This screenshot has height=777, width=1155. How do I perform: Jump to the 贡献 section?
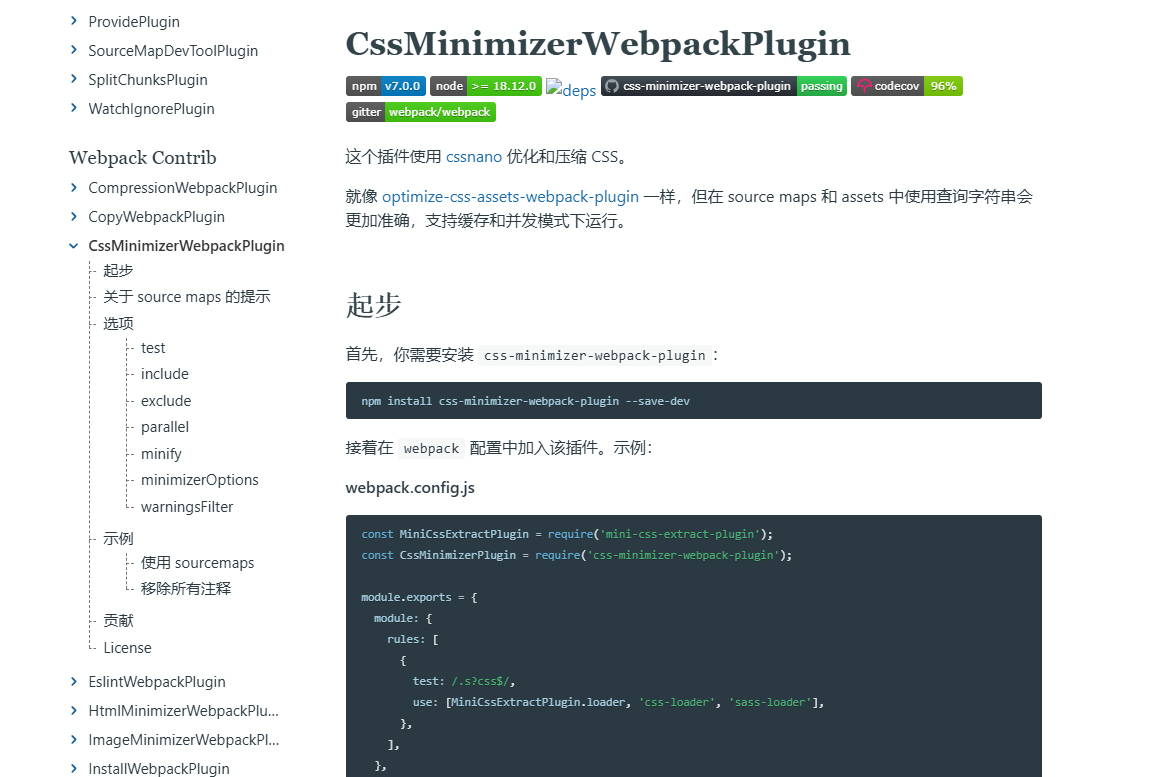coord(119,621)
